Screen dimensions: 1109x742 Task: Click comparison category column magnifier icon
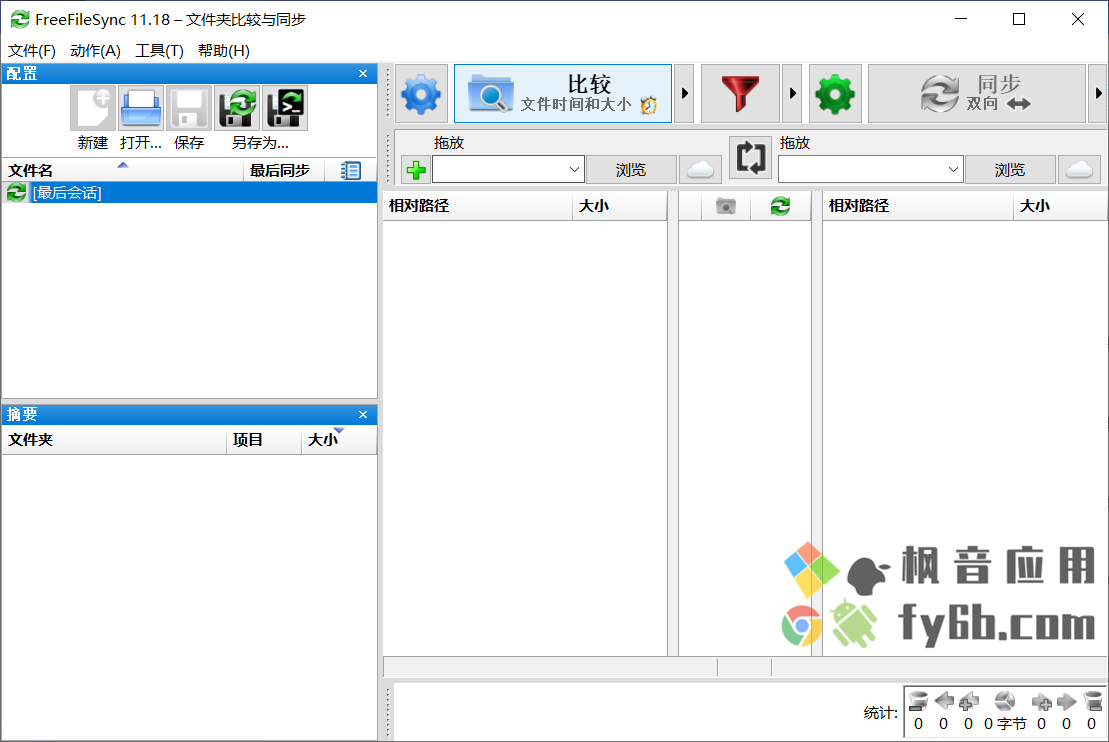tap(726, 206)
